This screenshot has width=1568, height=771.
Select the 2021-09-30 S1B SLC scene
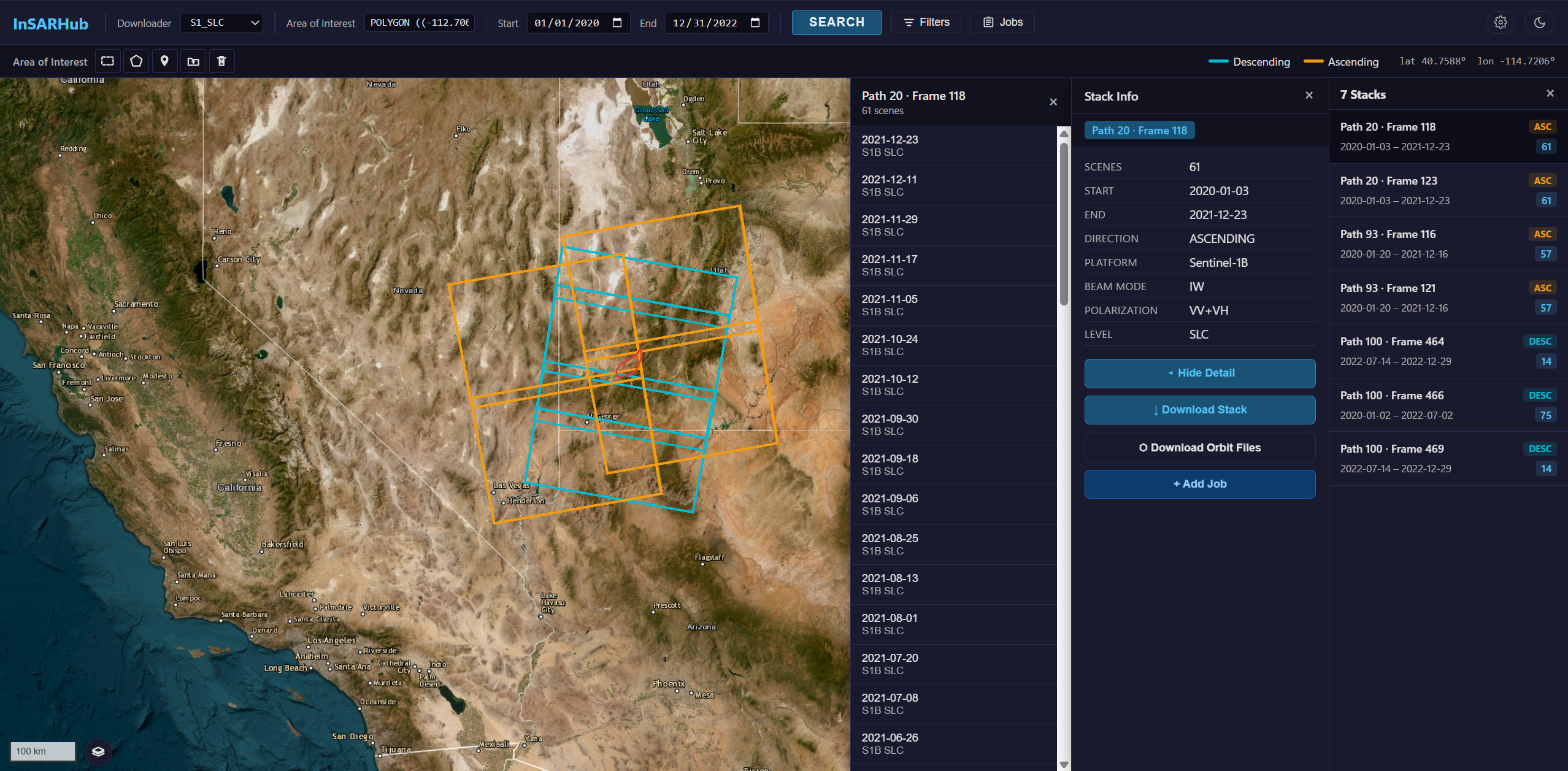[953, 425]
